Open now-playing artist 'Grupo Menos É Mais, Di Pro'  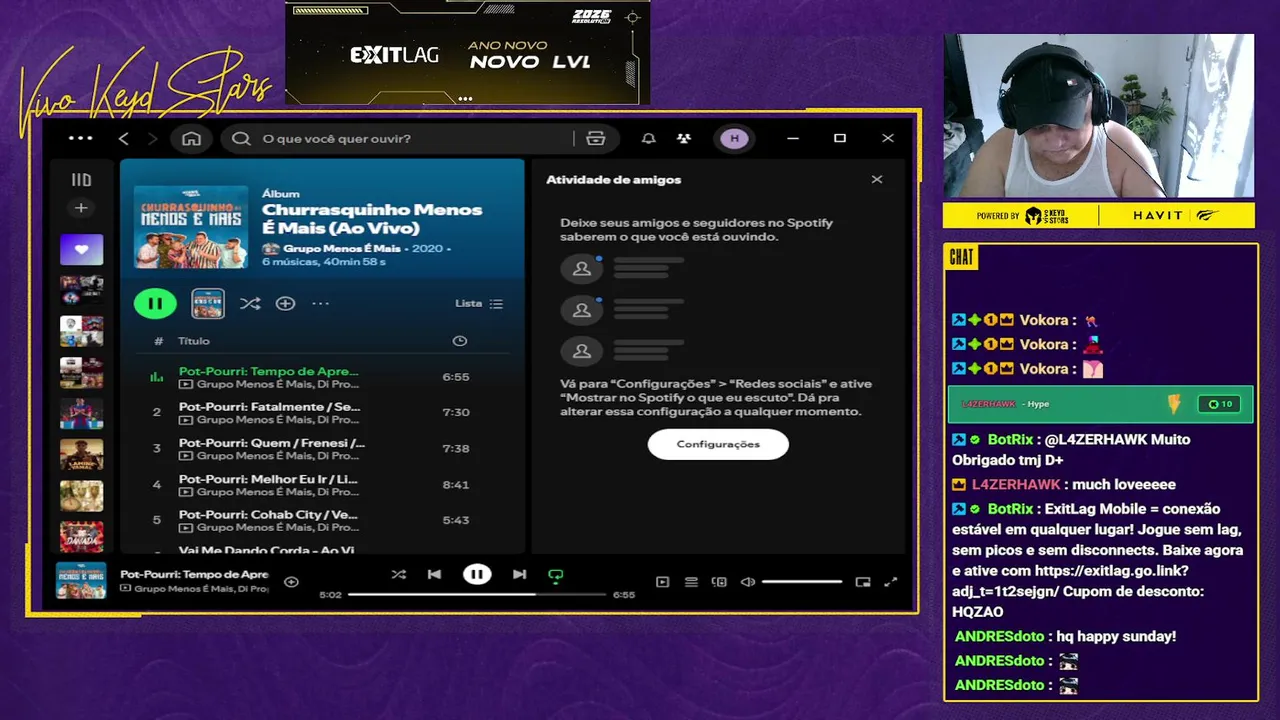[x=201, y=589]
